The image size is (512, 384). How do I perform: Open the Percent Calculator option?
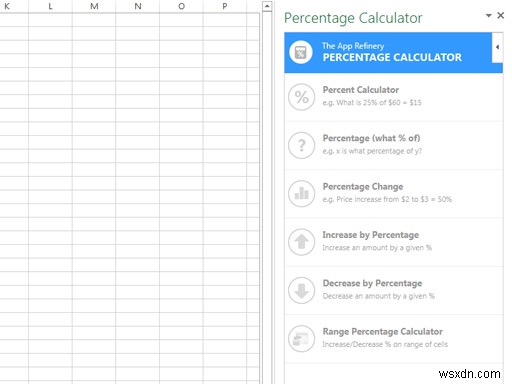pyautogui.click(x=393, y=97)
